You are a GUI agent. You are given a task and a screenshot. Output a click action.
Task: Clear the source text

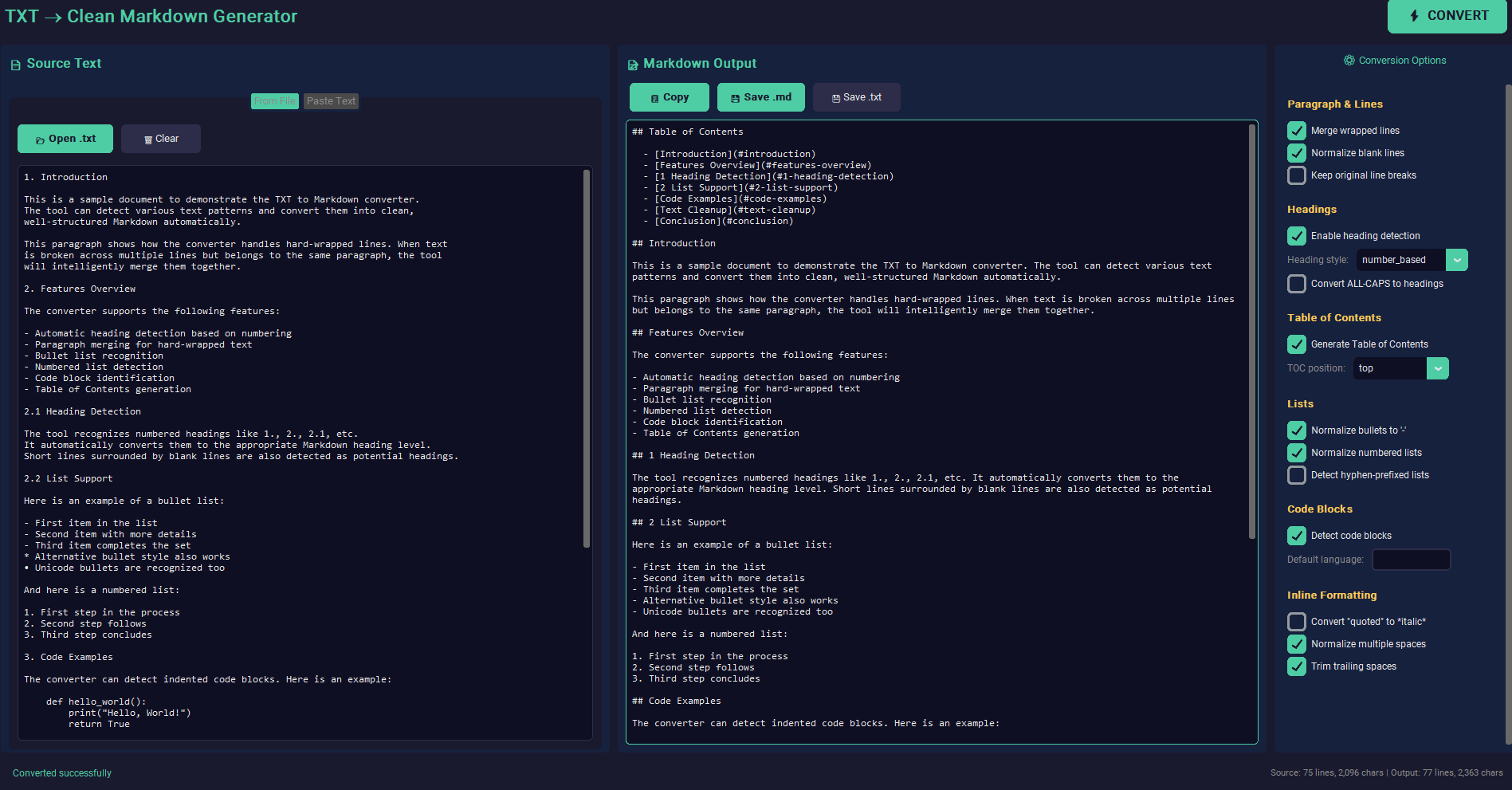[161, 139]
